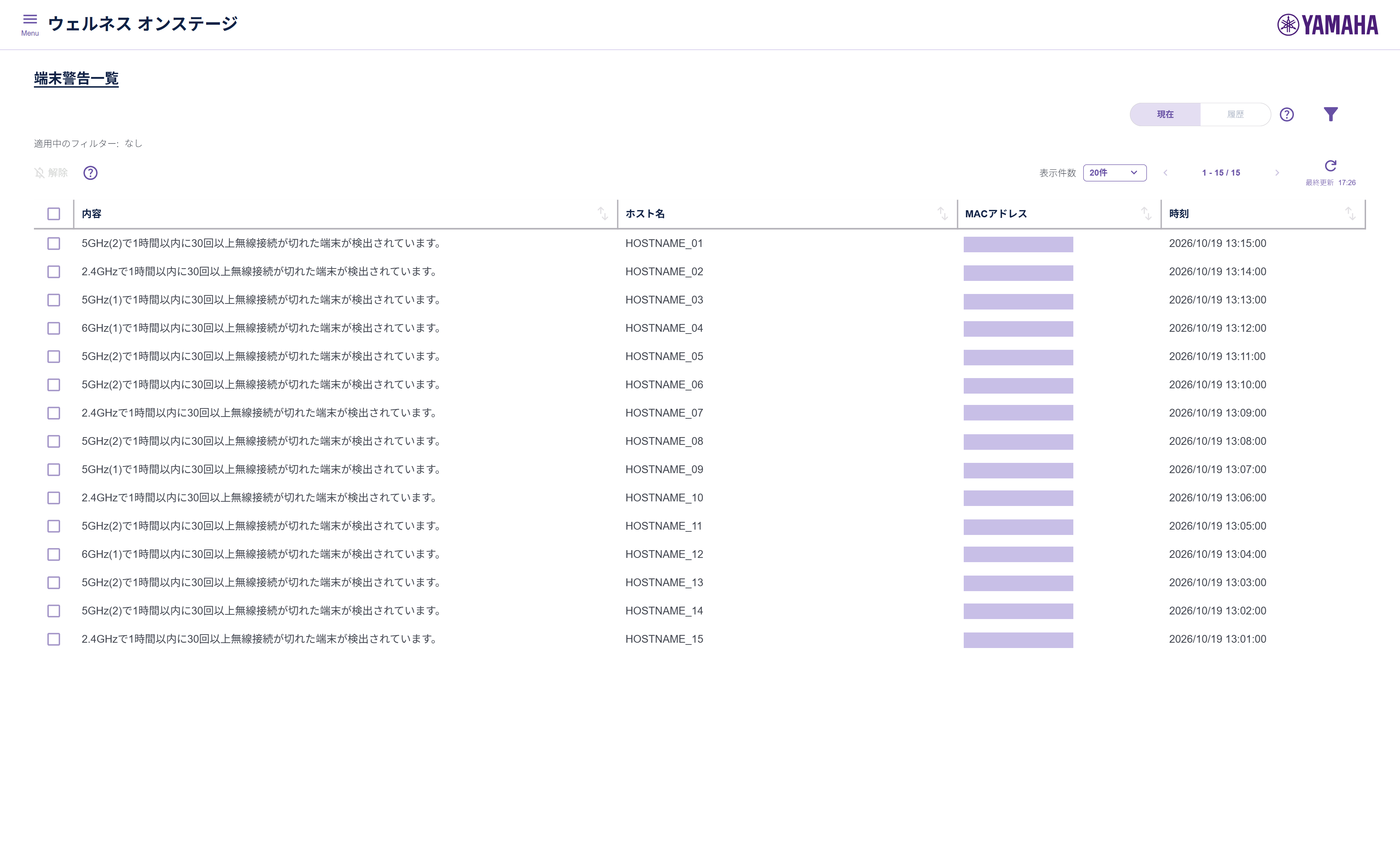Image resolution: width=1400 pixels, height=848 pixels.
Task: Click the 2026/10/19 13:15:00 timestamp
Action: pyautogui.click(x=1218, y=244)
